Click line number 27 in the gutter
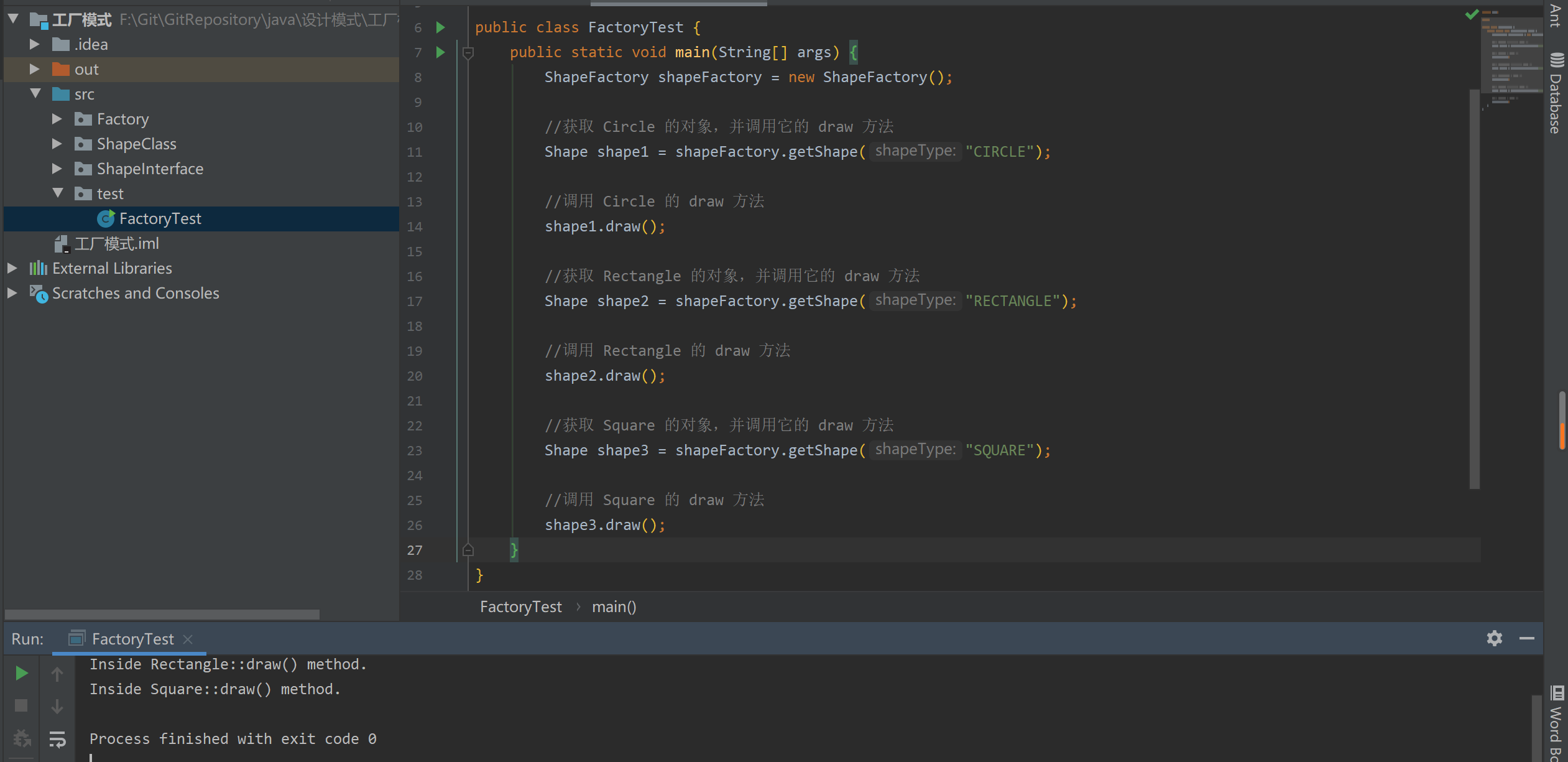Screen dimensions: 1568x762 pyautogui.click(x=415, y=550)
